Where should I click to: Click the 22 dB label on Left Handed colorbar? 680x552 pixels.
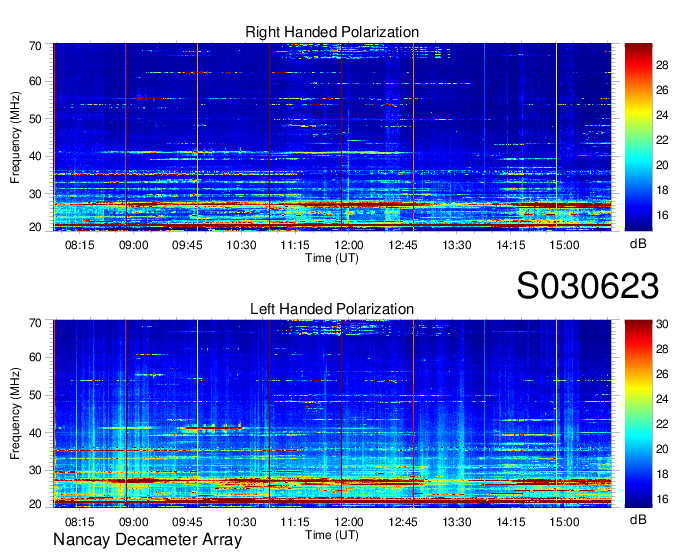coord(662,424)
